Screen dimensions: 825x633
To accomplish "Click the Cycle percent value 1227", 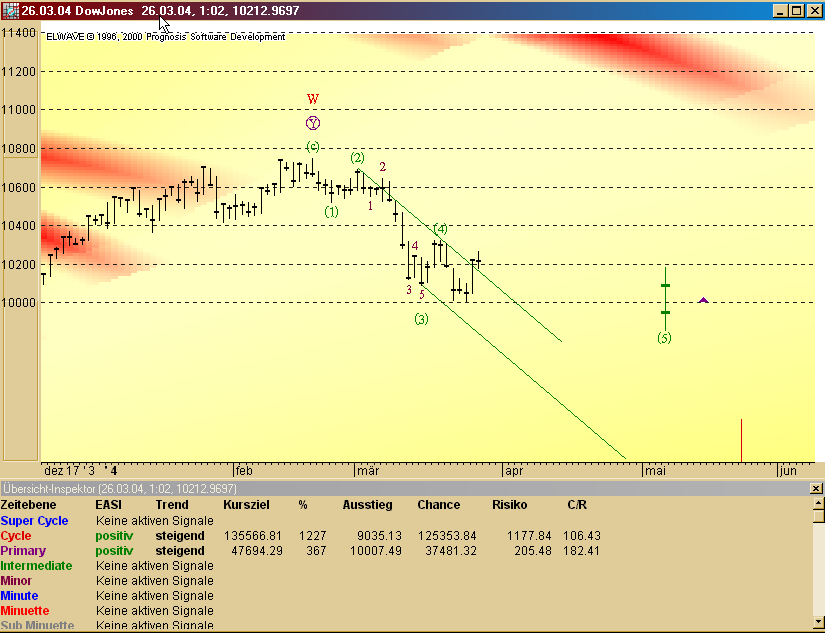I will [x=313, y=536].
